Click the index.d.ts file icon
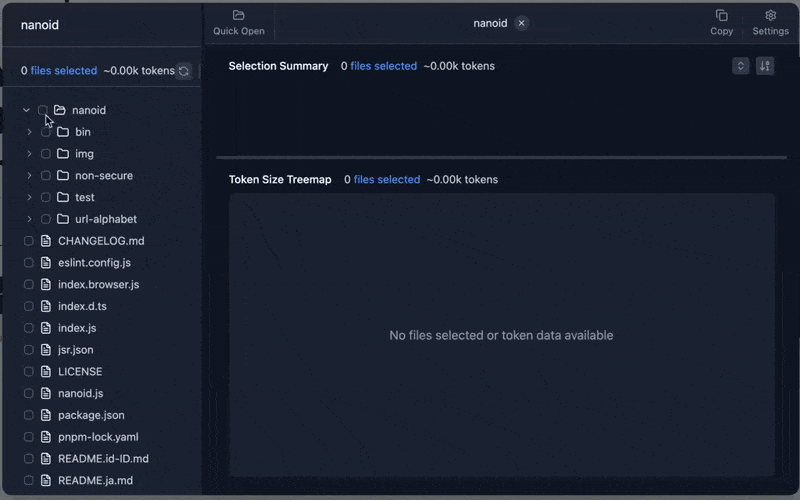Image resolution: width=800 pixels, height=500 pixels. (x=46, y=306)
